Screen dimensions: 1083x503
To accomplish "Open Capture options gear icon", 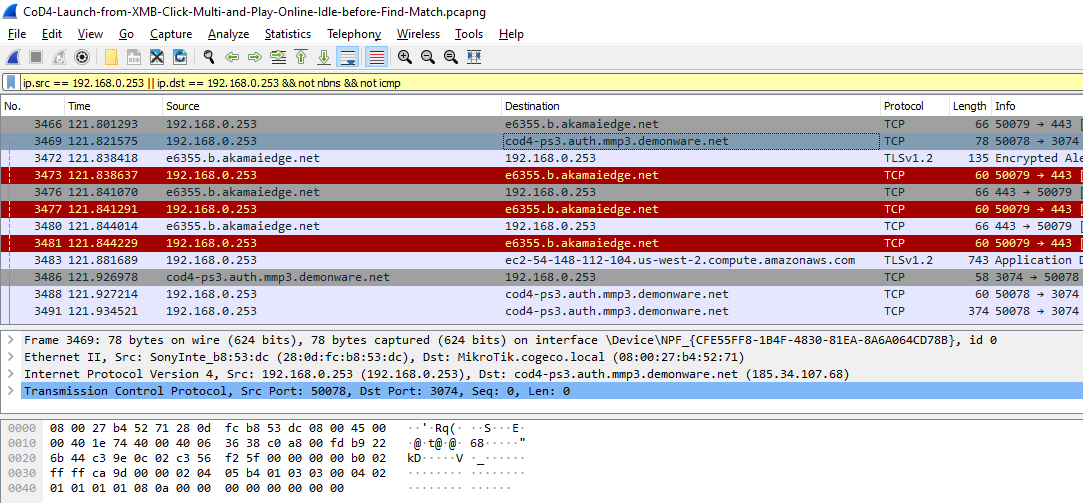I will [82, 57].
